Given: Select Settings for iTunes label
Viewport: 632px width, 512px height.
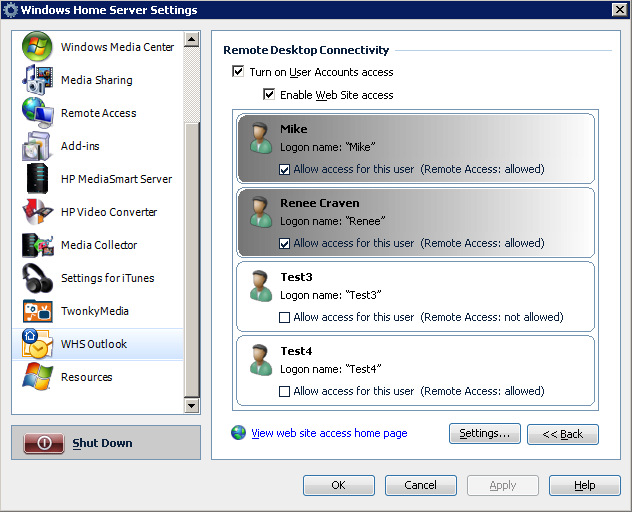Looking at the screenshot, I should [x=108, y=278].
